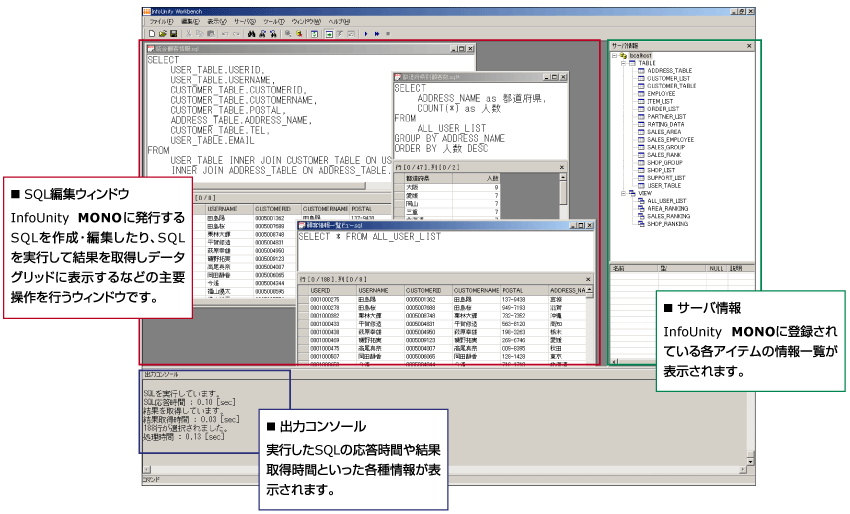Open the サーバ(S) menu

244,22
